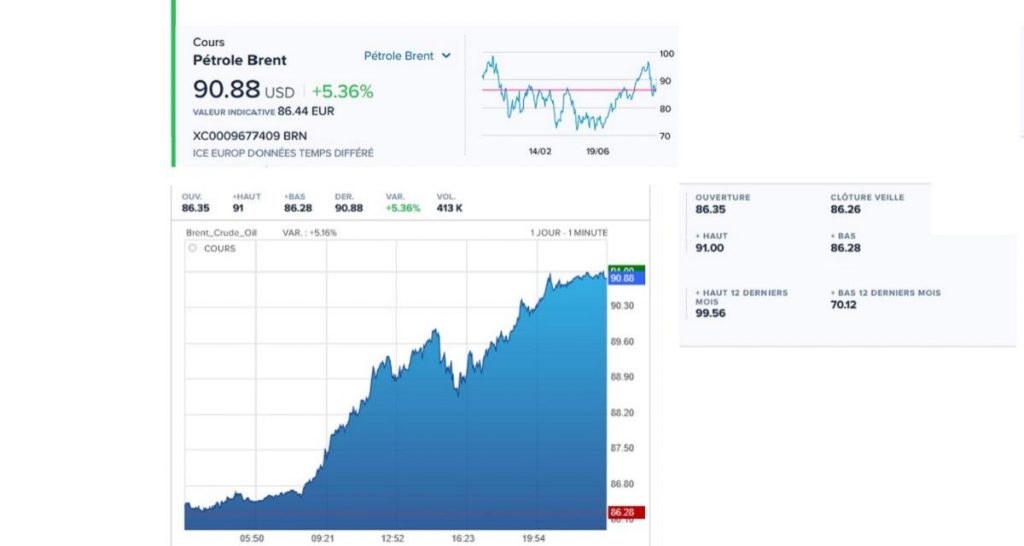Click the Pétrole Brent title heading
The height and width of the screenshot is (546, 1024).
[240, 60]
